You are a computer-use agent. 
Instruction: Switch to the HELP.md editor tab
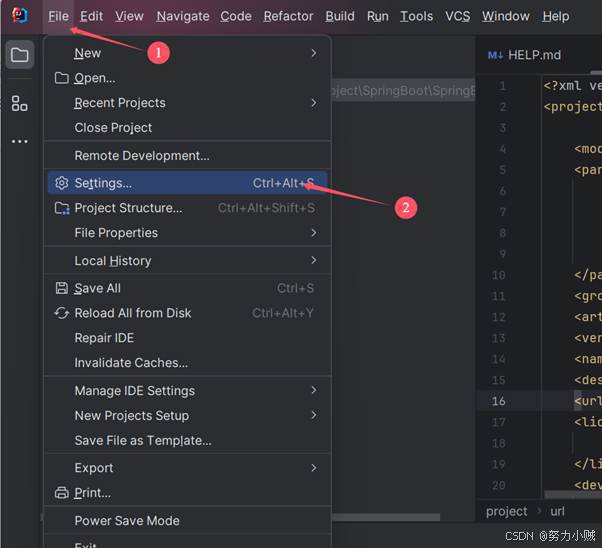(525, 55)
